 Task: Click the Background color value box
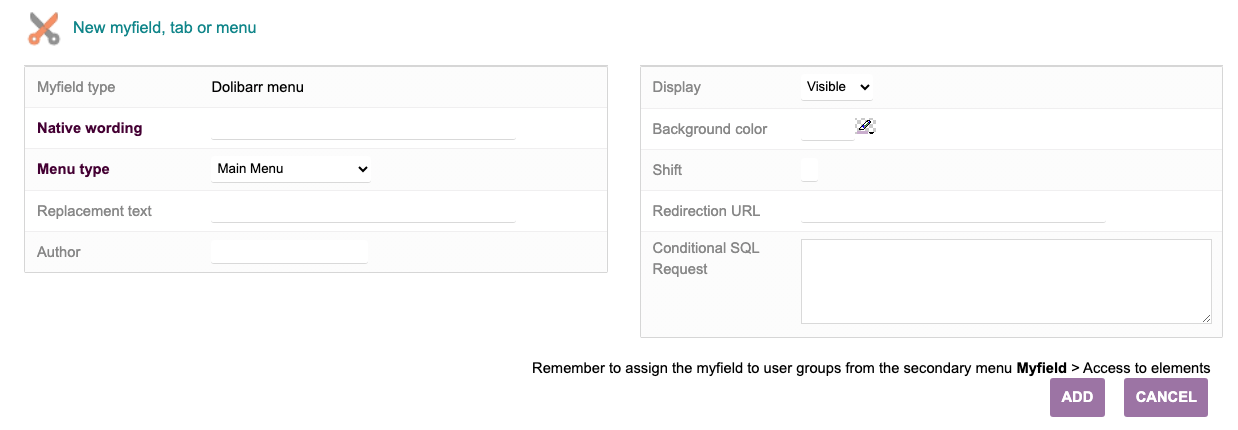[x=827, y=128]
